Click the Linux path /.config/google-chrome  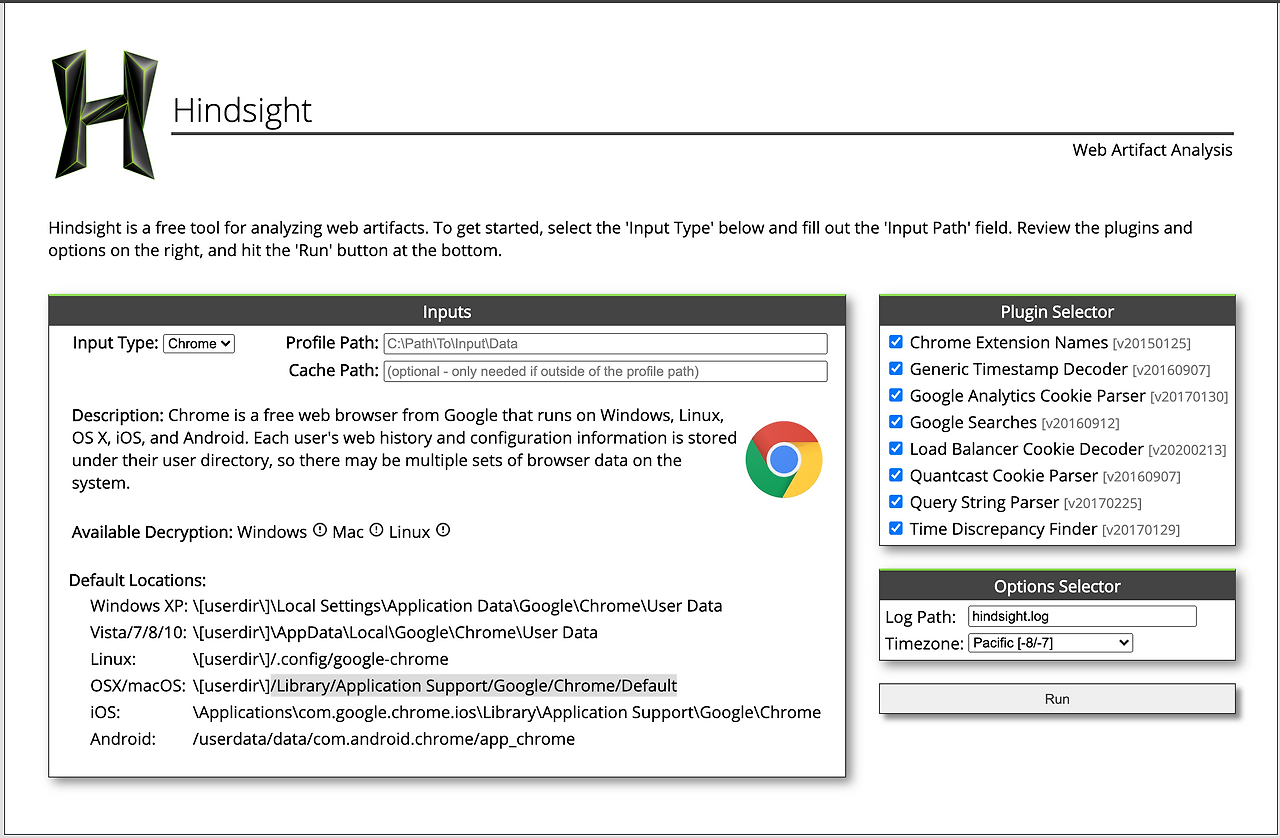point(321,659)
